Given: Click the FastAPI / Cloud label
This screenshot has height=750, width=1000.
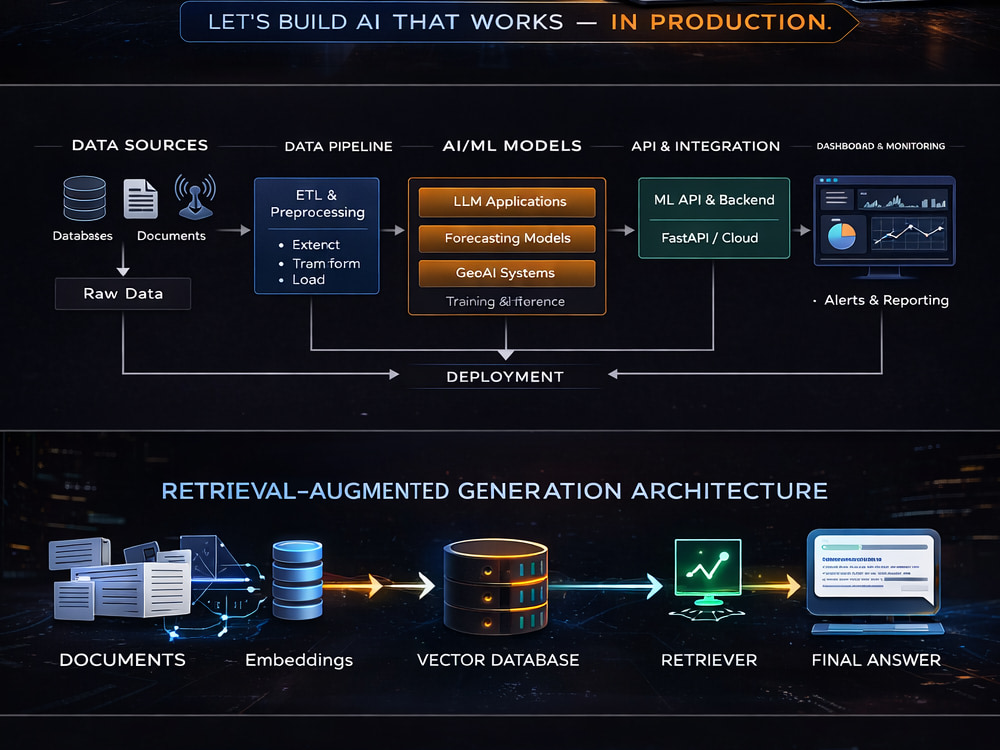Looking at the screenshot, I should click(710, 238).
